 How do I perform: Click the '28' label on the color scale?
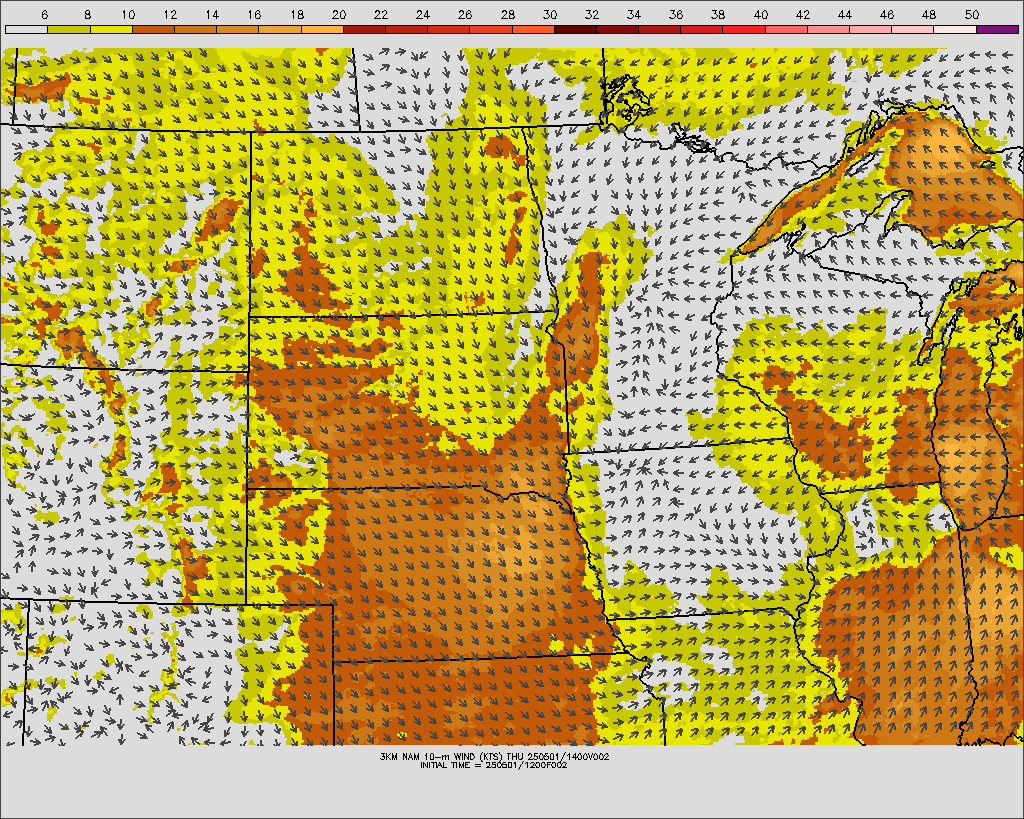point(508,14)
